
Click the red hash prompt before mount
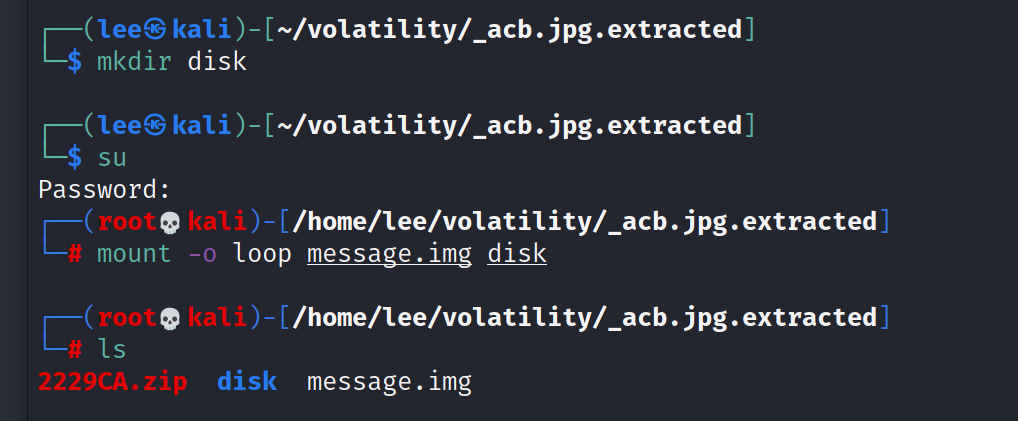click(x=75, y=254)
